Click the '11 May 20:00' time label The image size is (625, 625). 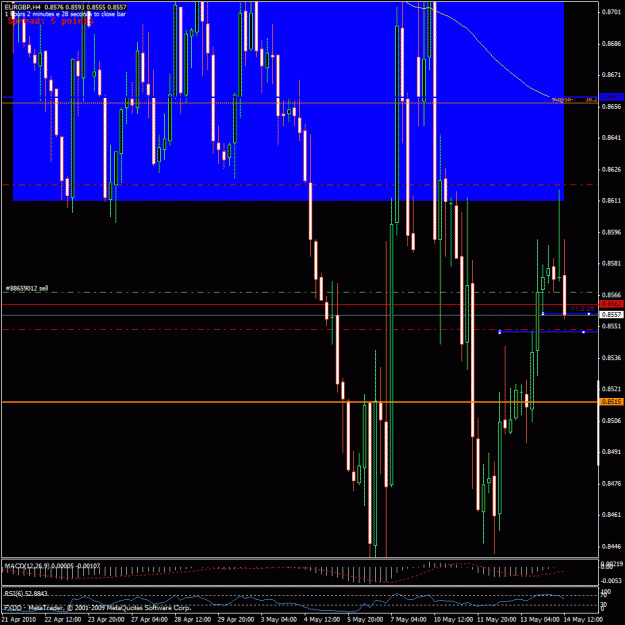point(495,620)
